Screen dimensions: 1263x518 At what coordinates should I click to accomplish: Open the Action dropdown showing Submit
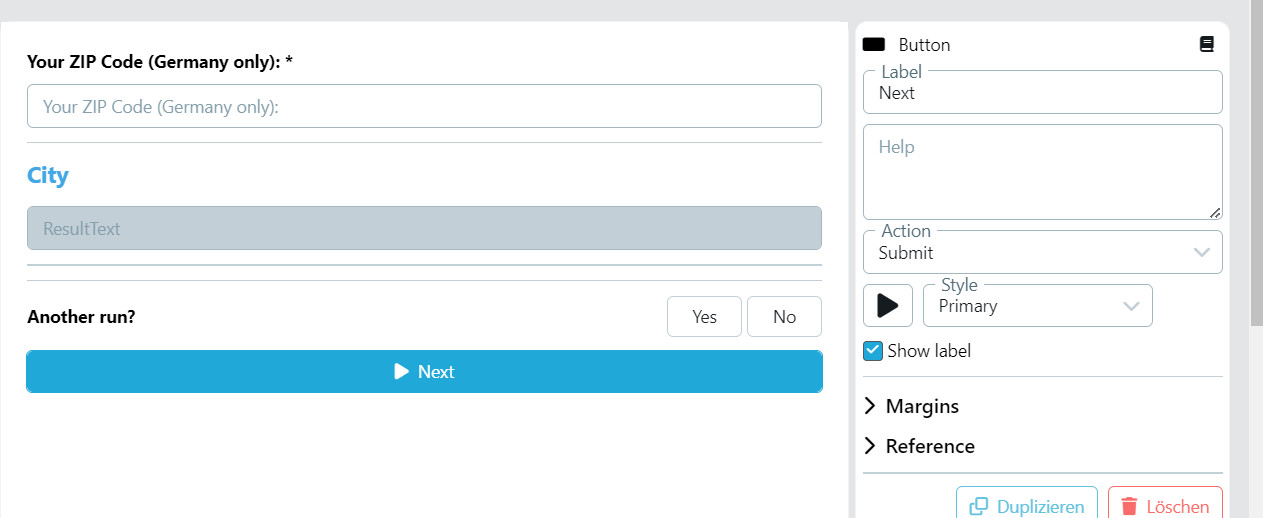pyautogui.click(x=1042, y=253)
